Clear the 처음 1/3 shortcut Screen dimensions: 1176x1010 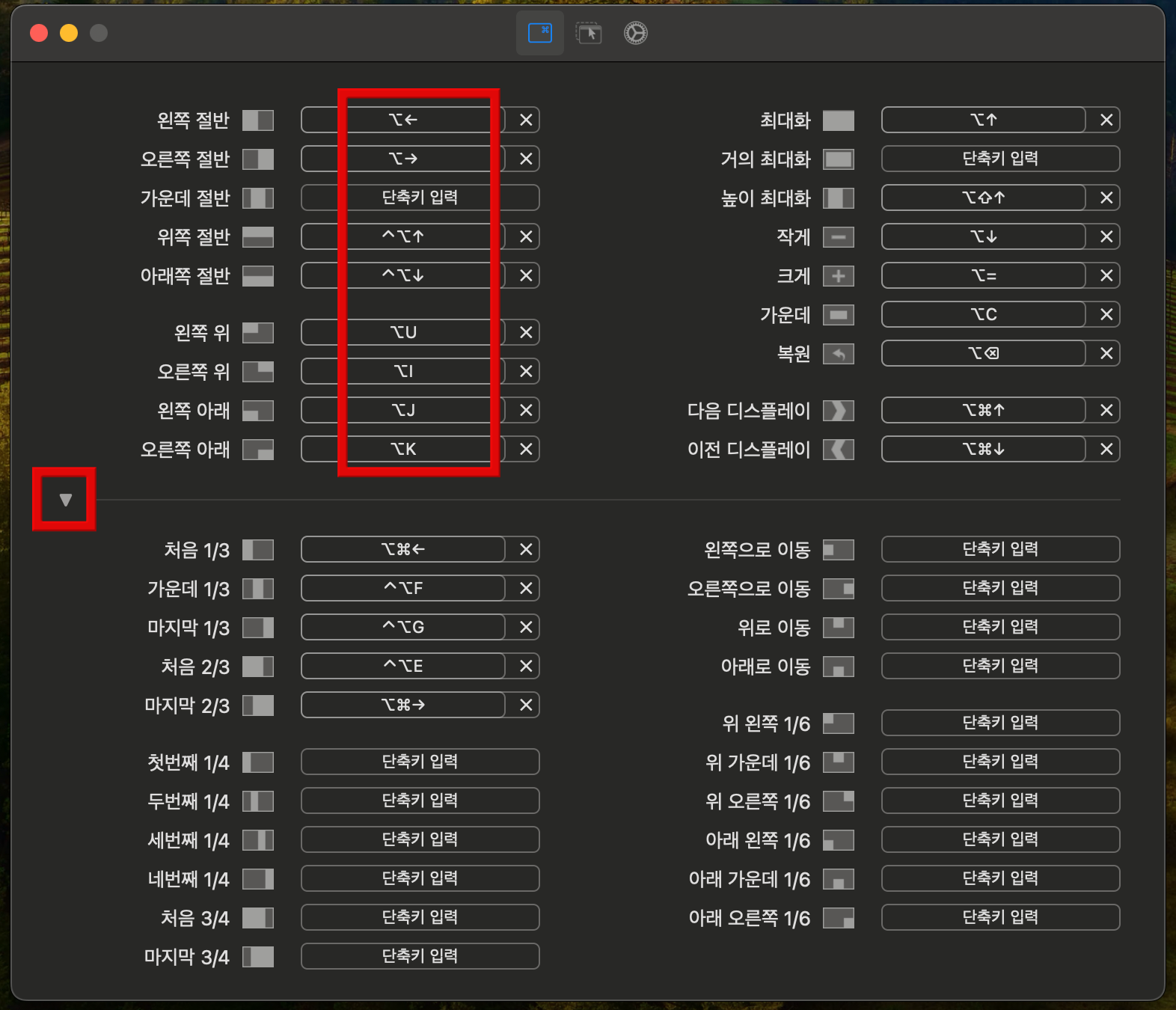(526, 549)
